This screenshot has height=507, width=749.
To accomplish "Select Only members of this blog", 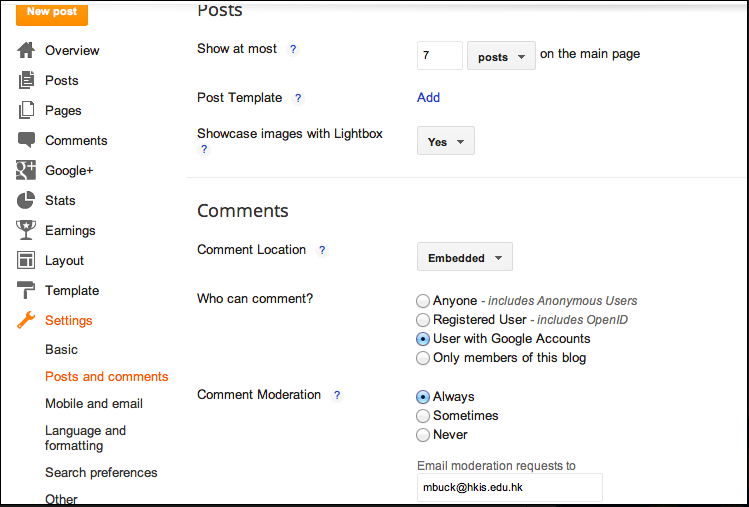I will (x=424, y=358).
